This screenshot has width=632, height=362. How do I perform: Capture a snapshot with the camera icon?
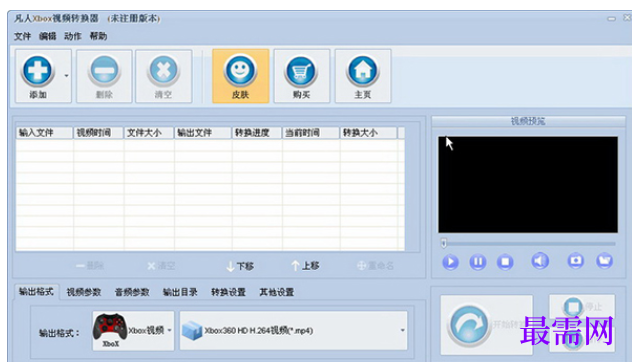(576, 261)
